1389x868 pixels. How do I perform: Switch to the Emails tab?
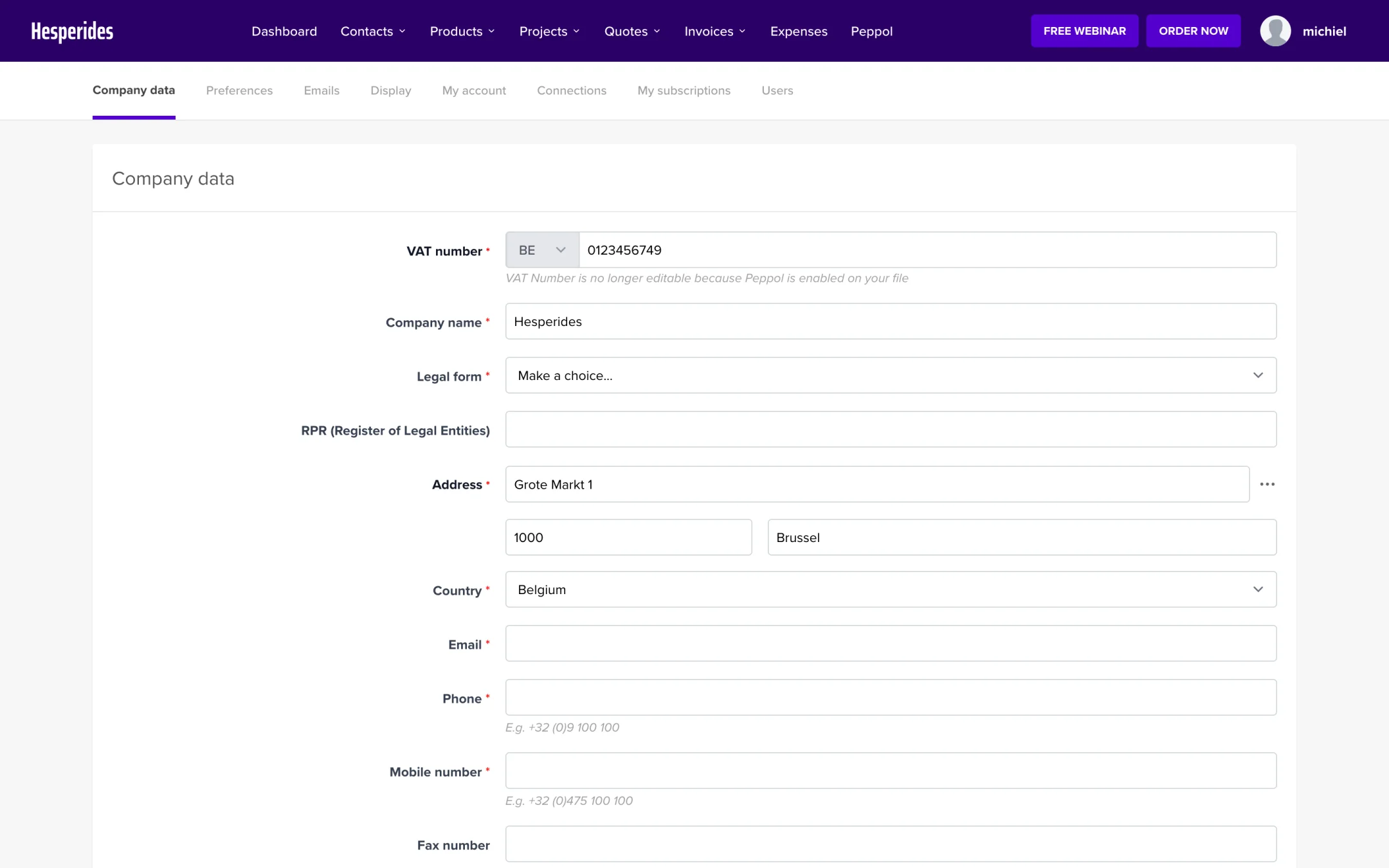point(322,90)
